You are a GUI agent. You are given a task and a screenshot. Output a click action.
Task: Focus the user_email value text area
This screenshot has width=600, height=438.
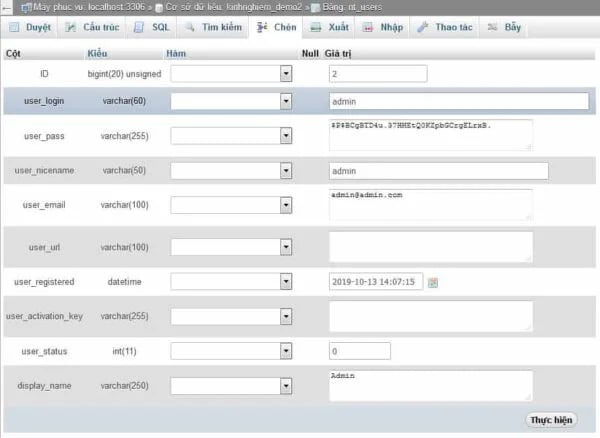click(430, 205)
